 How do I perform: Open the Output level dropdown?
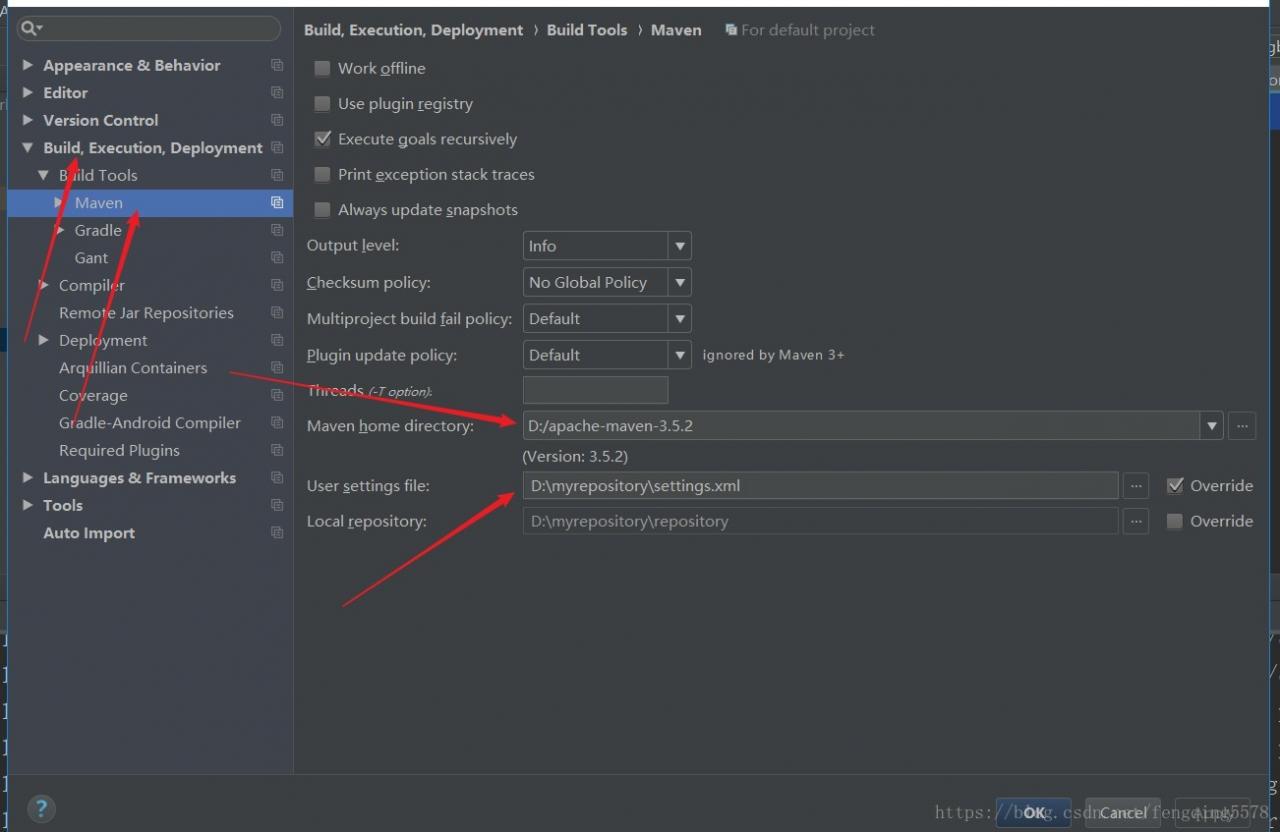point(607,246)
